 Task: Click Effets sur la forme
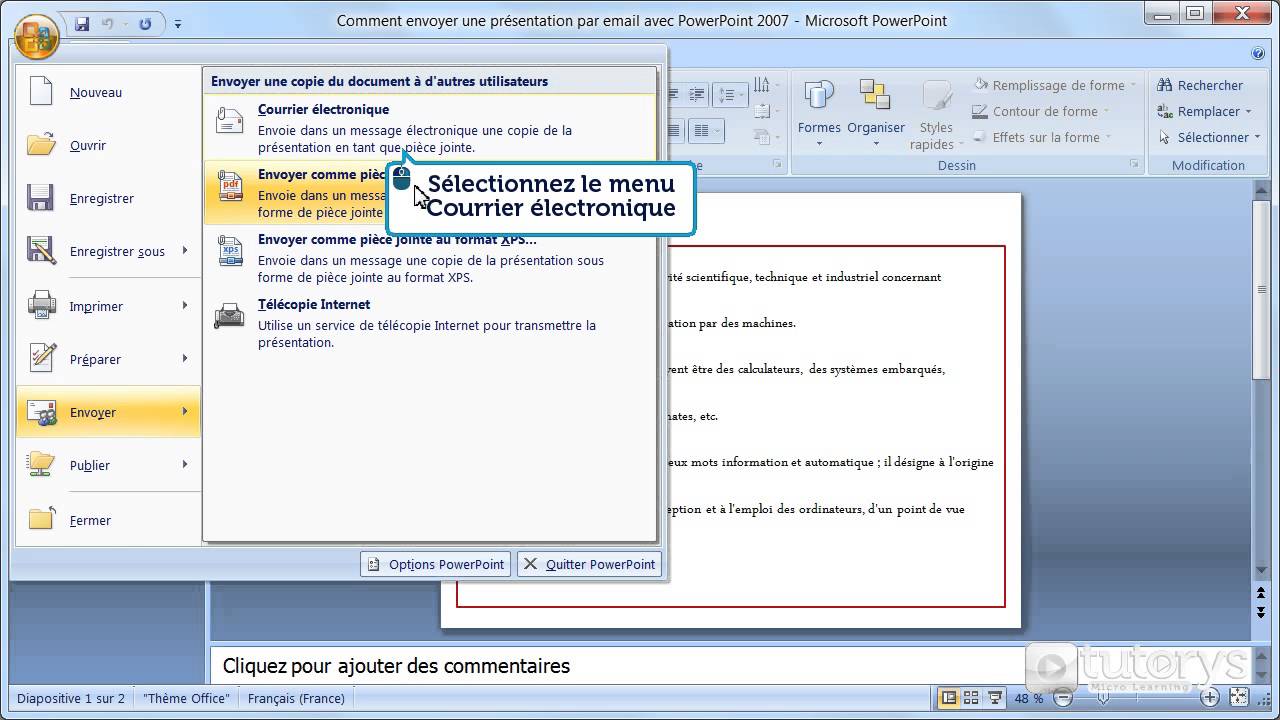tap(1042, 137)
